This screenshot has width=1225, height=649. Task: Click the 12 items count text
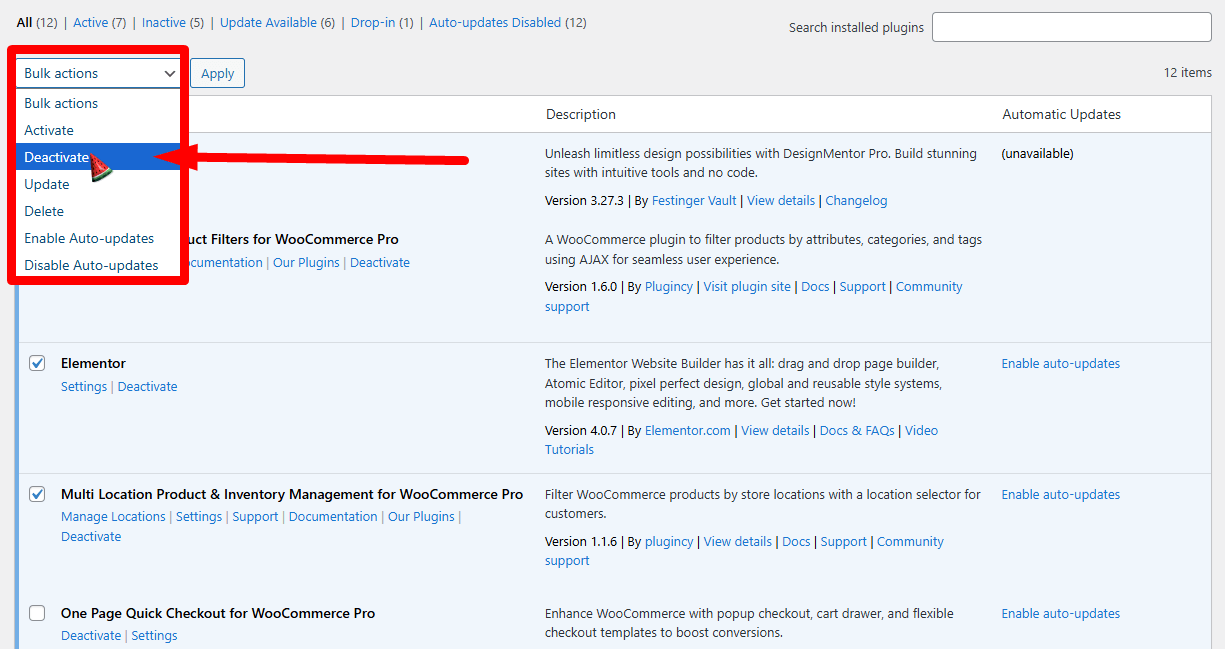point(1187,73)
